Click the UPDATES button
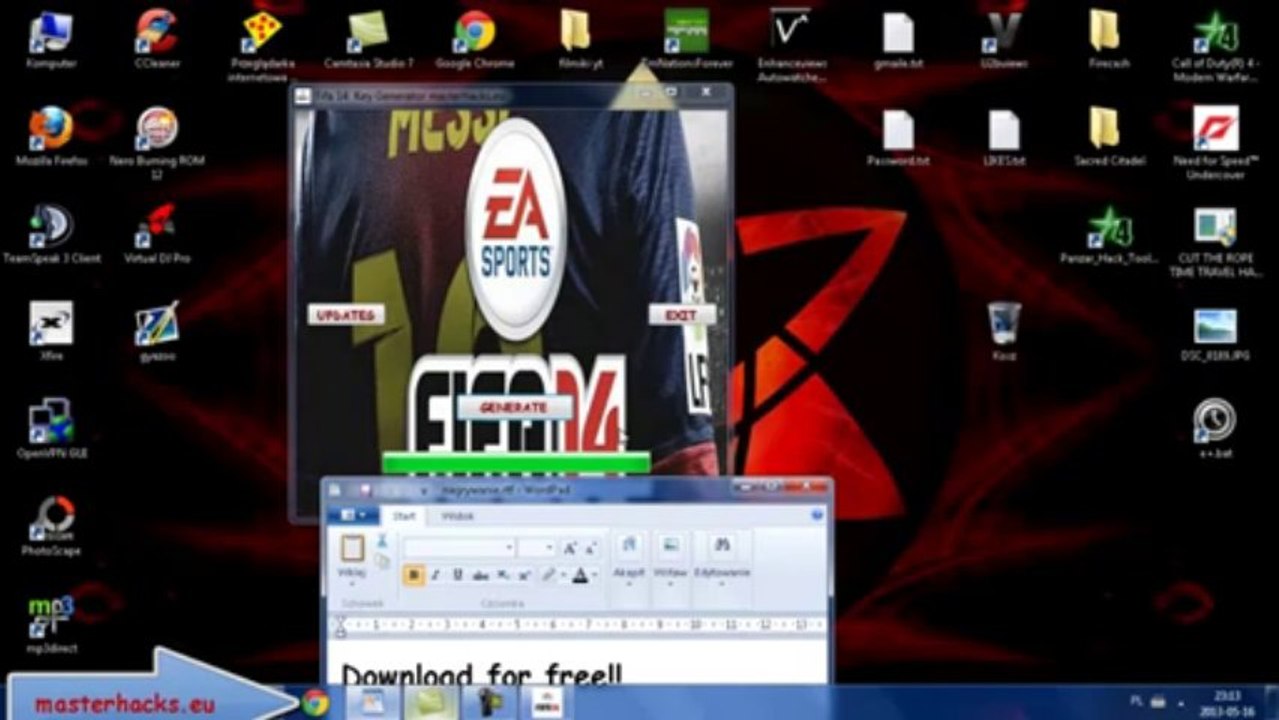1279x720 pixels. tap(345, 315)
